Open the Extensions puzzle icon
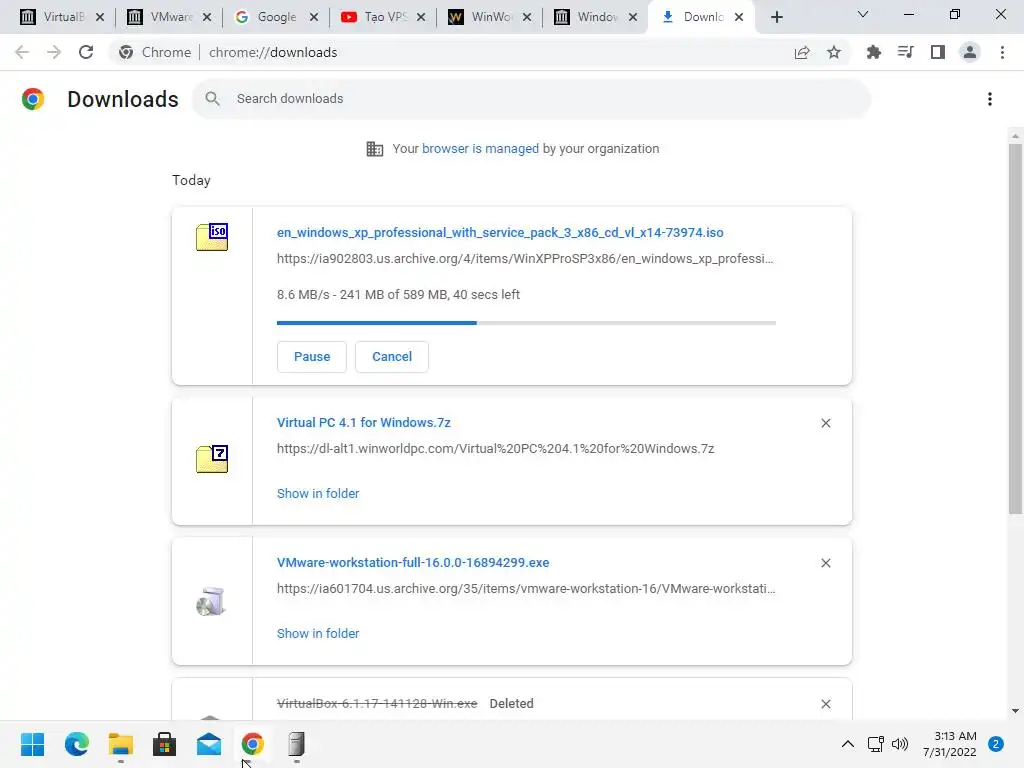Image resolution: width=1024 pixels, height=768 pixels. [873, 52]
